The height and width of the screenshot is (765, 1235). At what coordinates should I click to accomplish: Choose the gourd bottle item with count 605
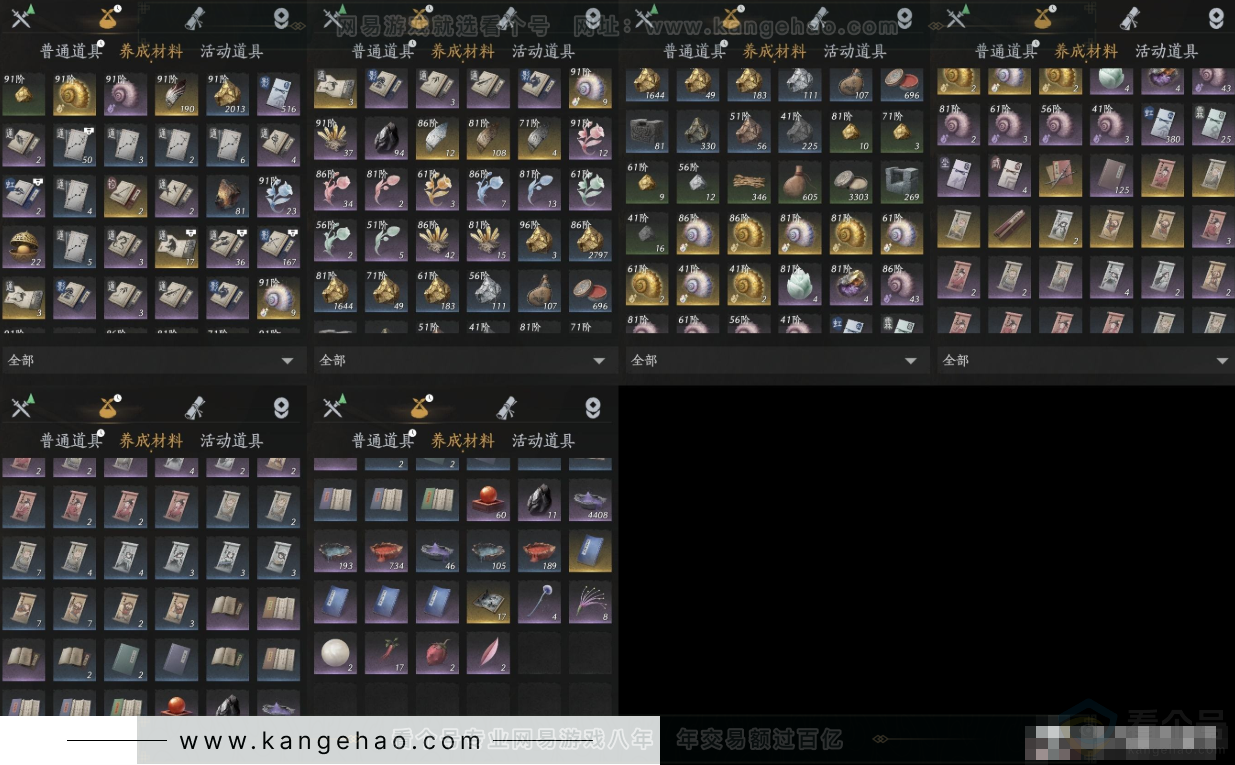pyautogui.click(x=801, y=182)
